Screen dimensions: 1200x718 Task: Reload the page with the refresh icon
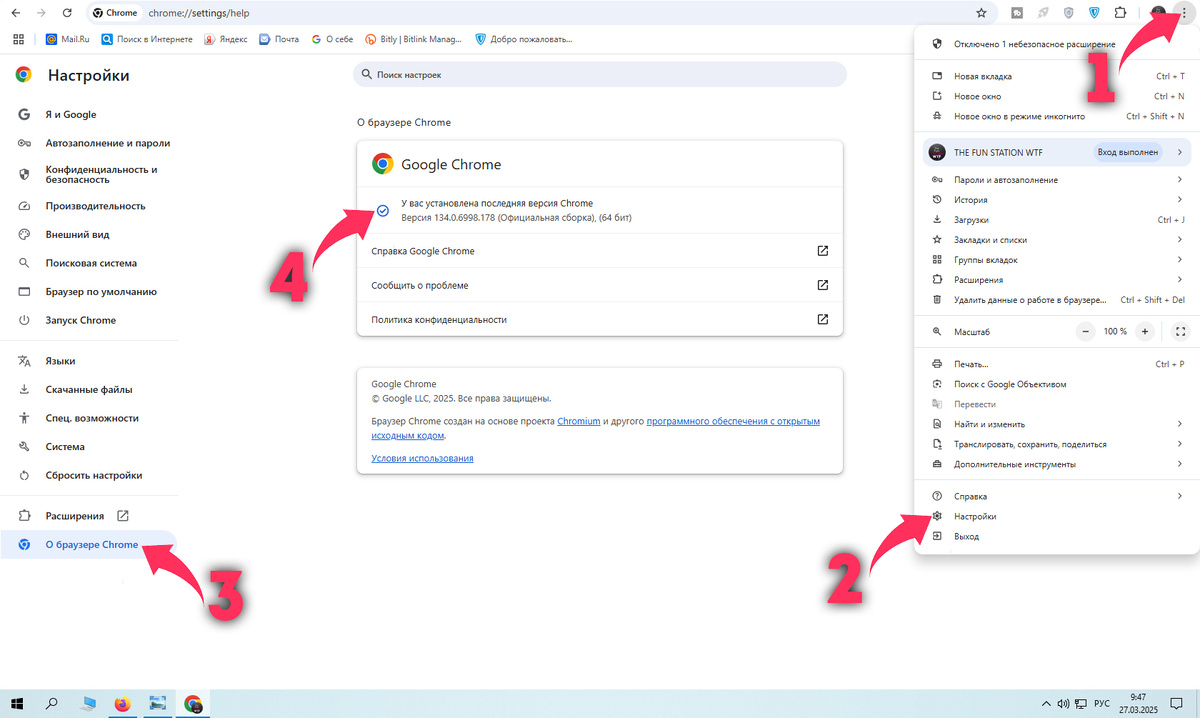tap(66, 13)
